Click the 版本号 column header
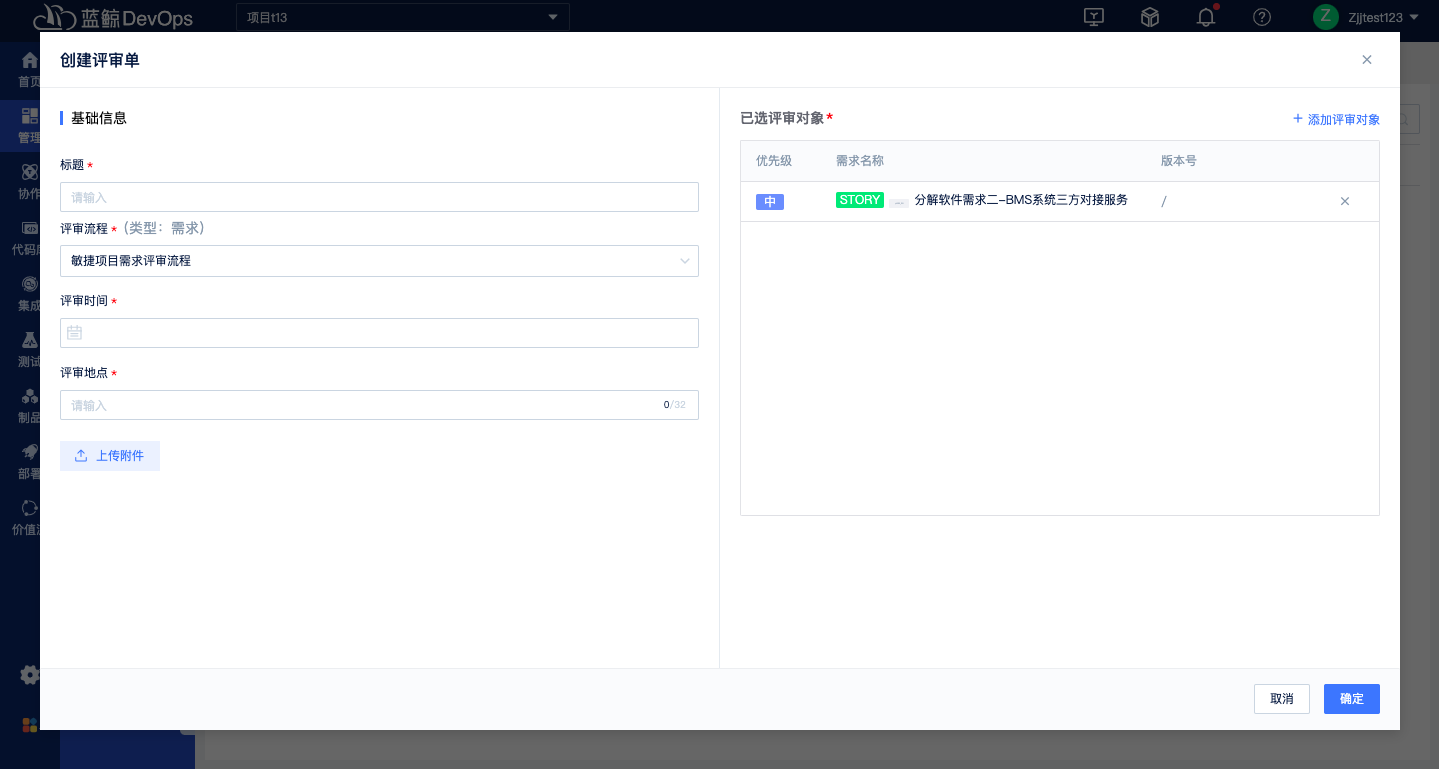1439x769 pixels. pos(1179,161)
